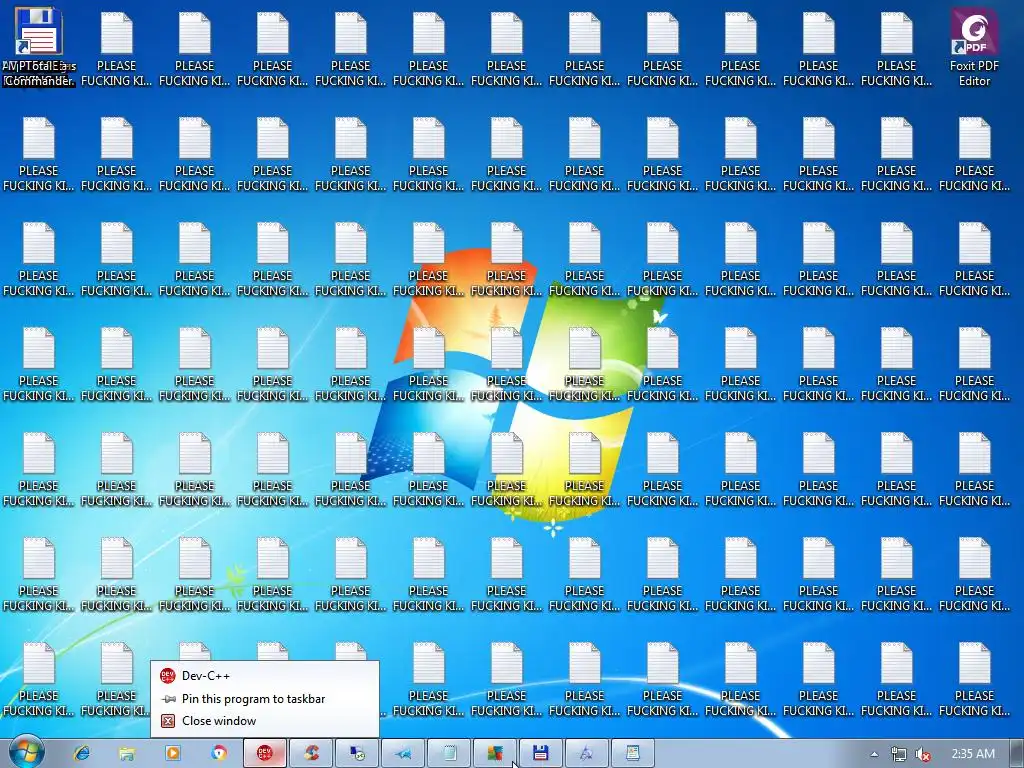Screen dimensions: 1024x768
Task: Open the network status tray icon
Action: coord(899,754)
